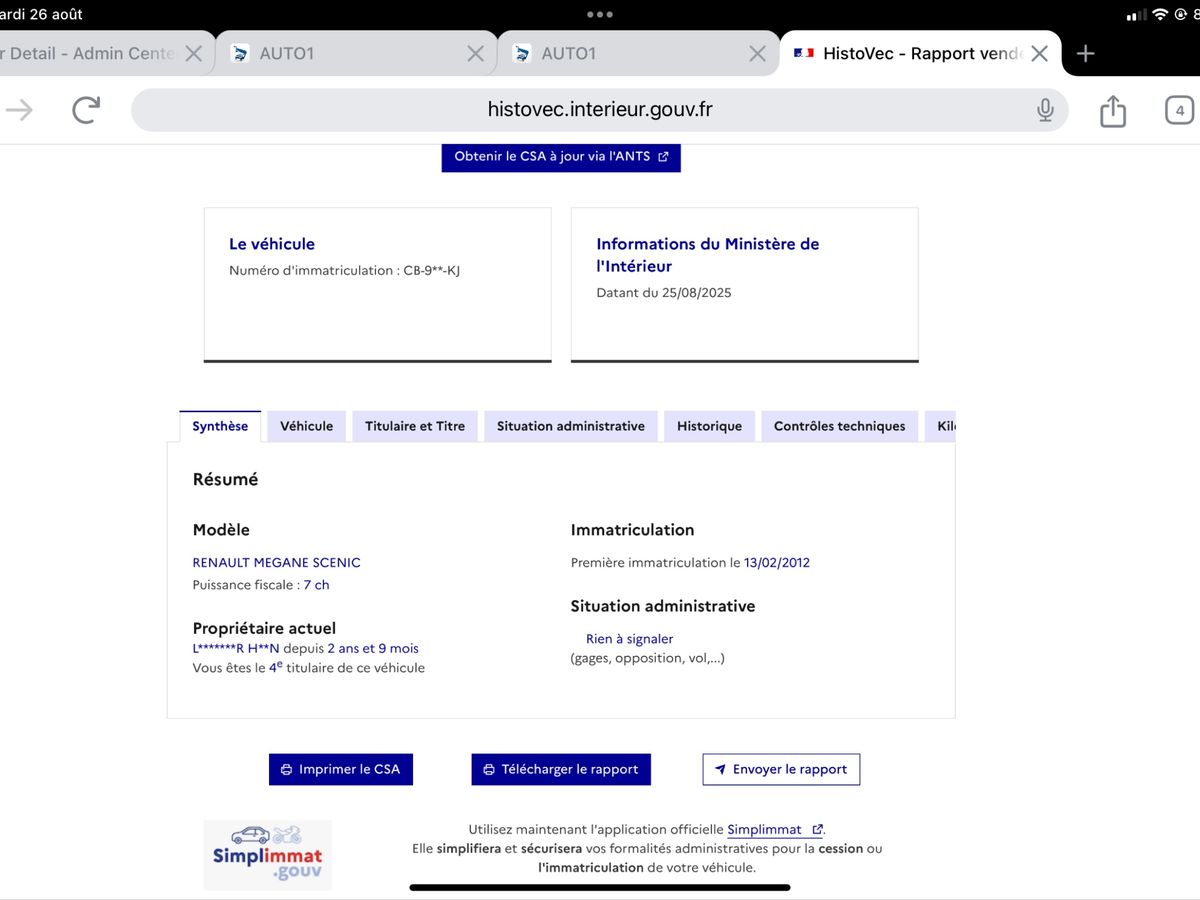
Task: Click the 7 ch fiscal power value
Action: tap(316, 585)
